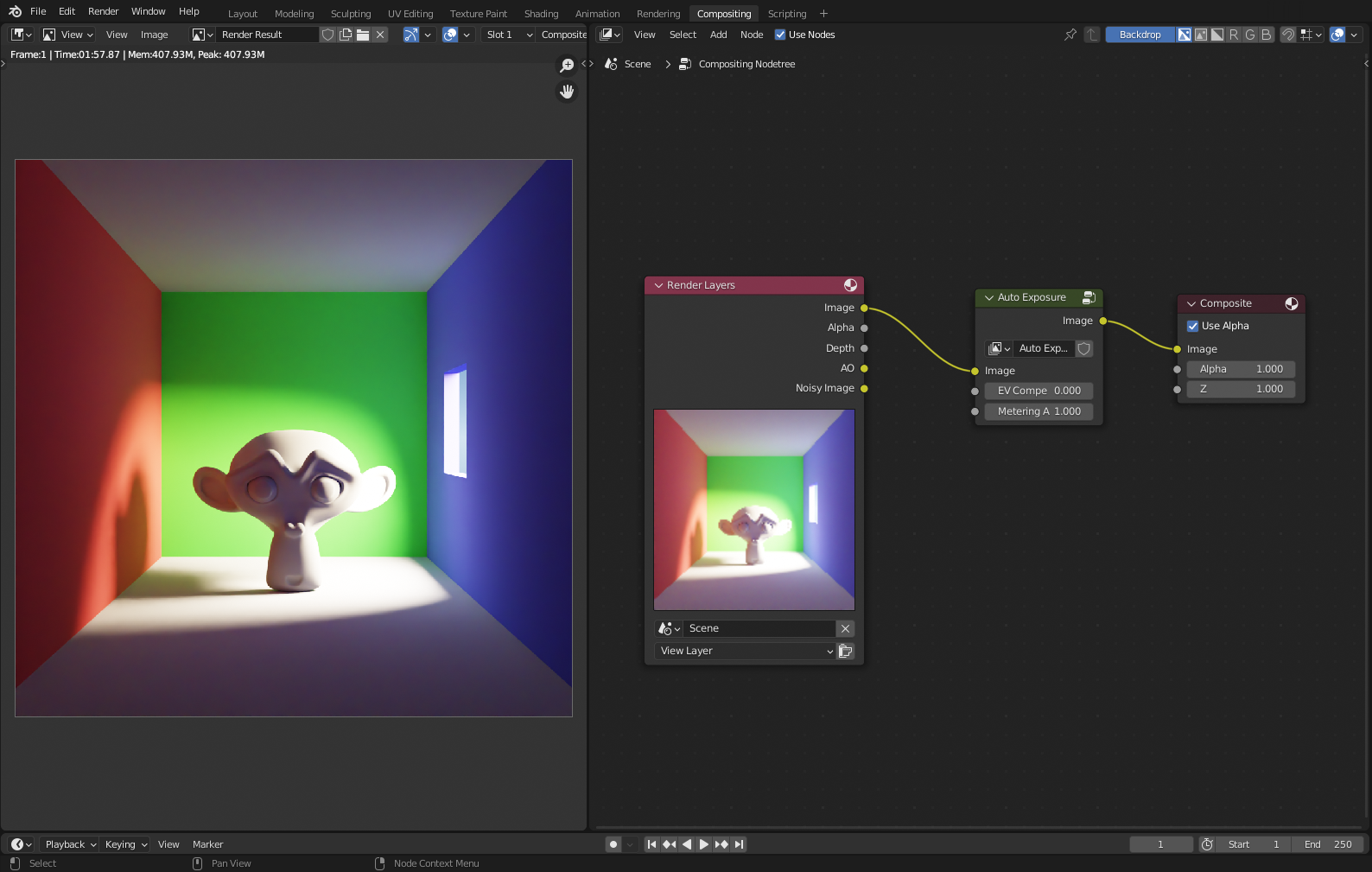Open the Add menu in node editor
1372x872 pixels.
[718, 35]
